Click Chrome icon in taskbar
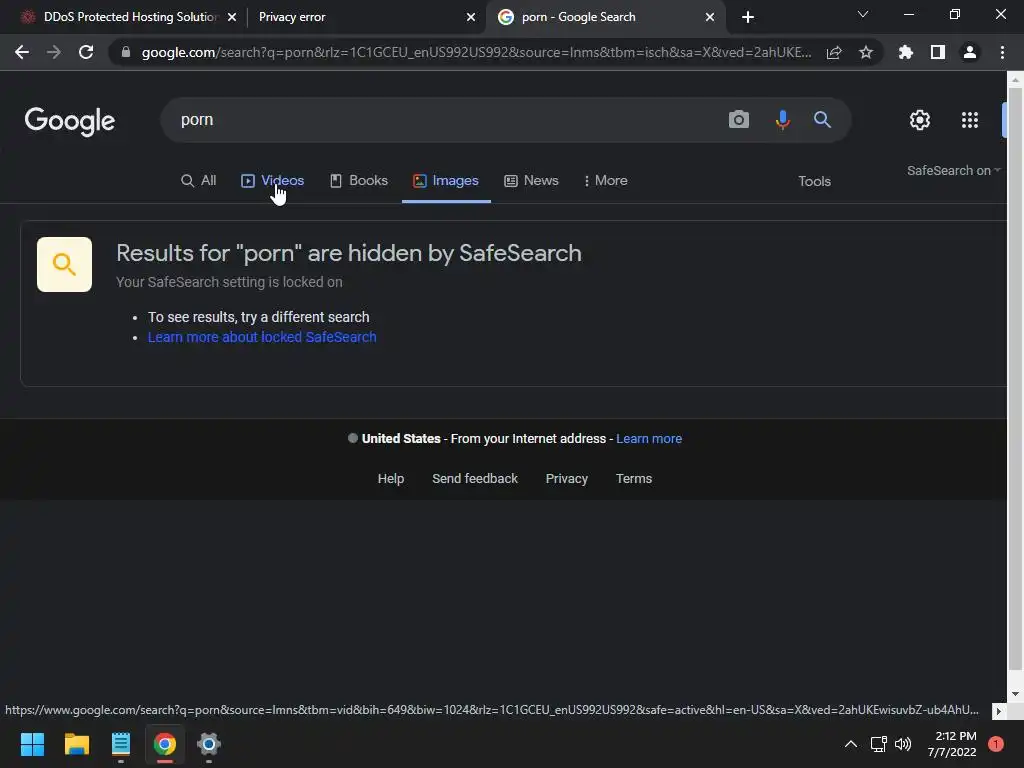Viewport: 1024px width, 768px height. pyautogui.click(x=165, y=744)
